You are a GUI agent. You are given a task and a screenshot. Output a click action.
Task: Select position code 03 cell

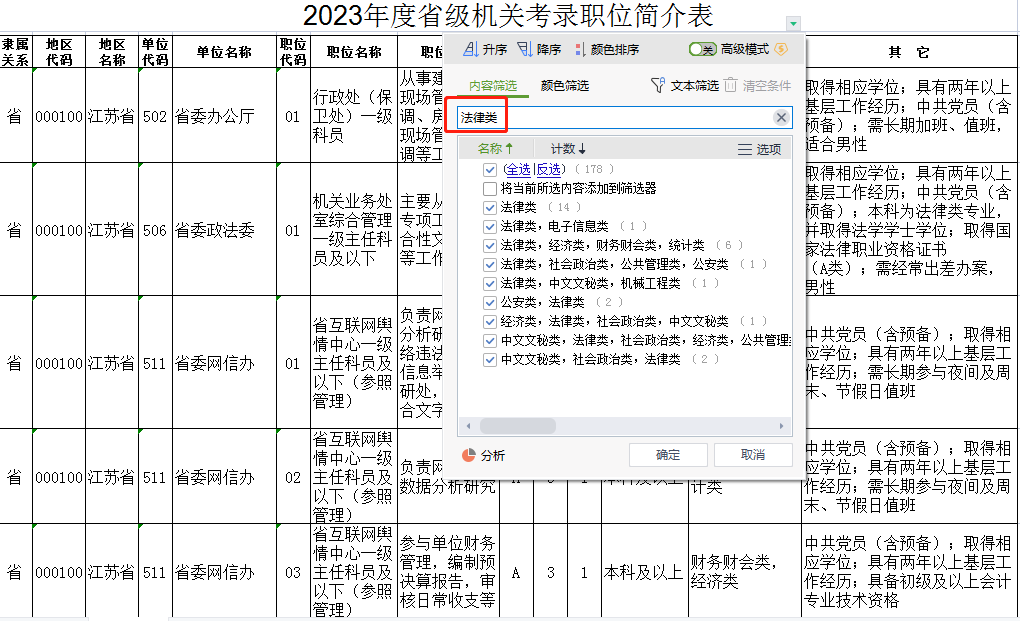293,572
